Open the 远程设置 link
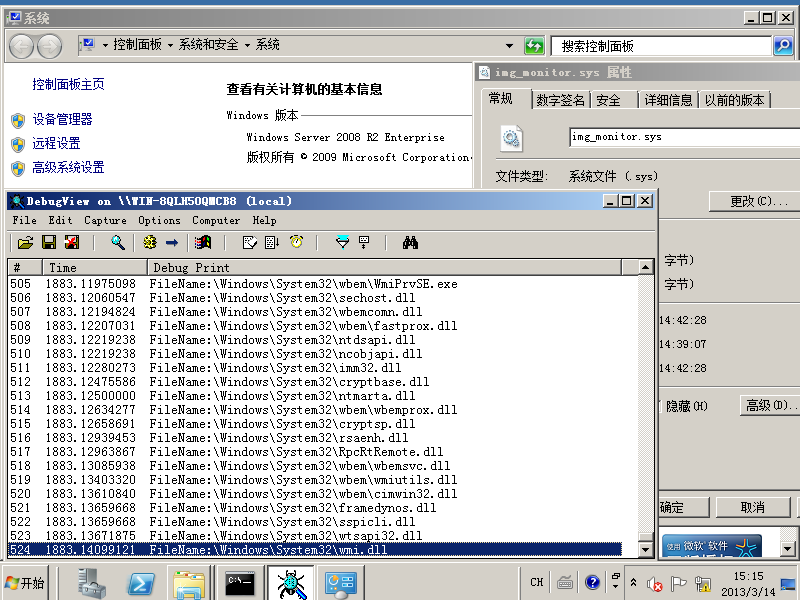Screen dimensions: 800x600 click(56, 143)
